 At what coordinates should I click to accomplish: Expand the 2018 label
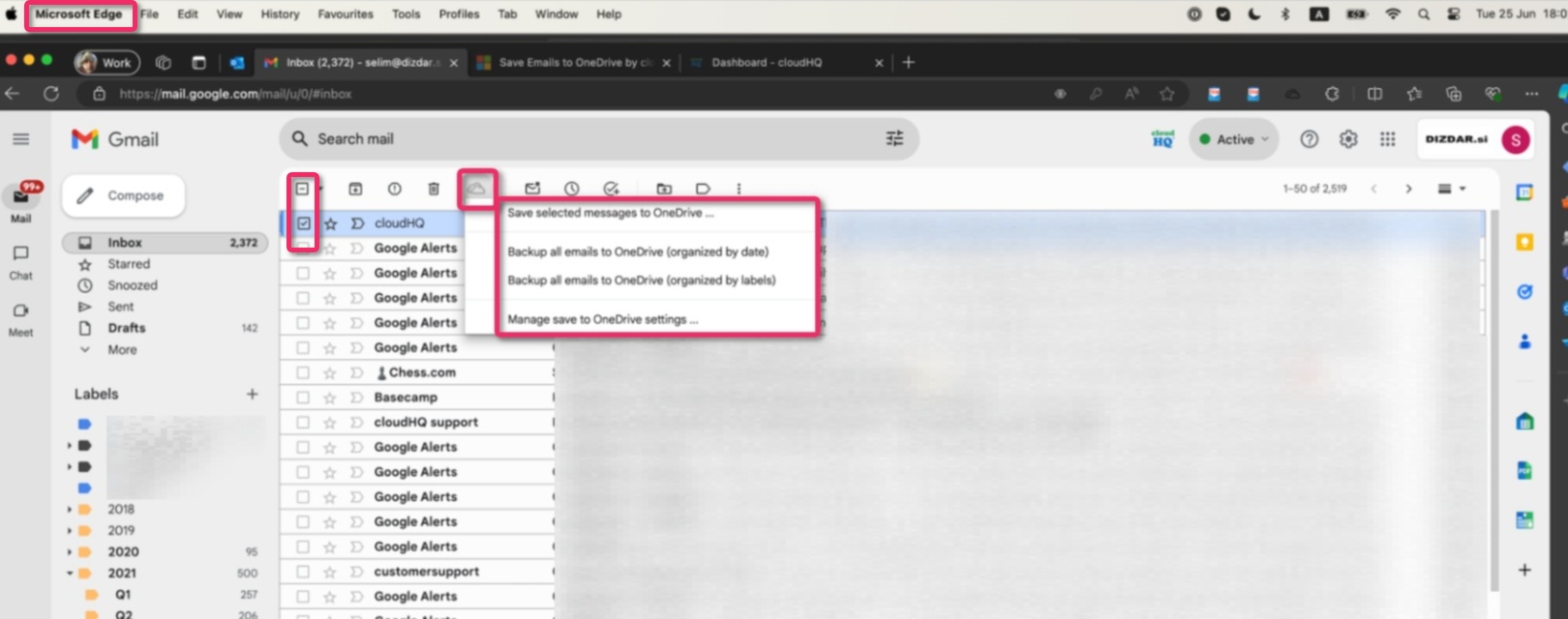[70, 510]
